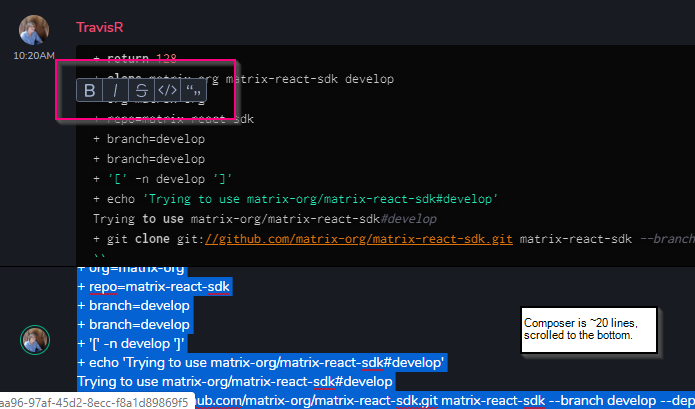Apply quote formatting in the floating toolbar

194,90
